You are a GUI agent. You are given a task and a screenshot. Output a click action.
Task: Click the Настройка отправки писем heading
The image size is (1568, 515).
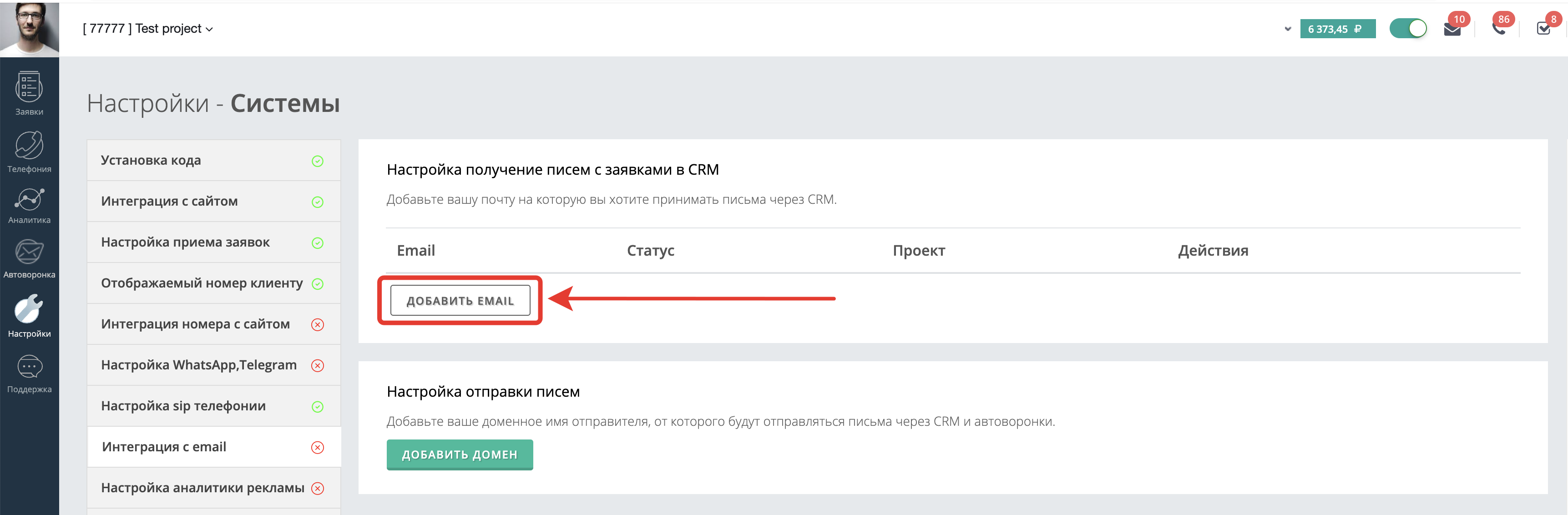[483, 391]
